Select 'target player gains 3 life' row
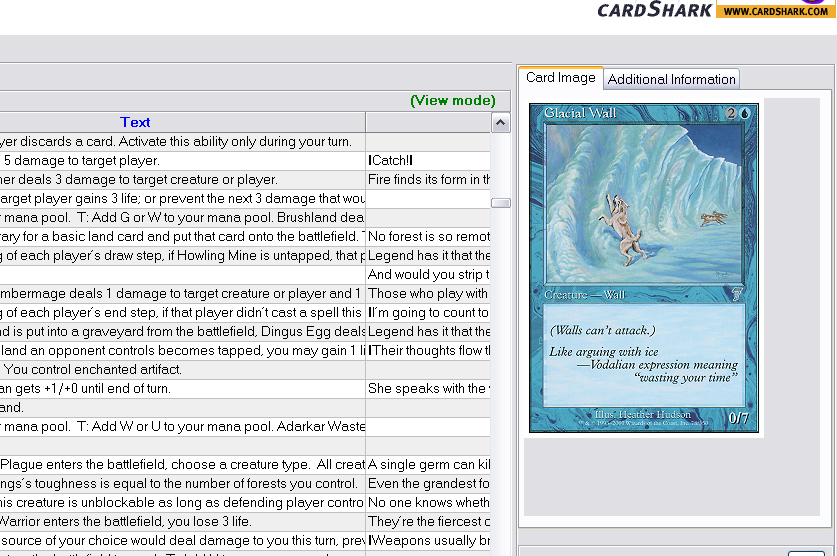 pyautogui.click(x=183, y=198)
